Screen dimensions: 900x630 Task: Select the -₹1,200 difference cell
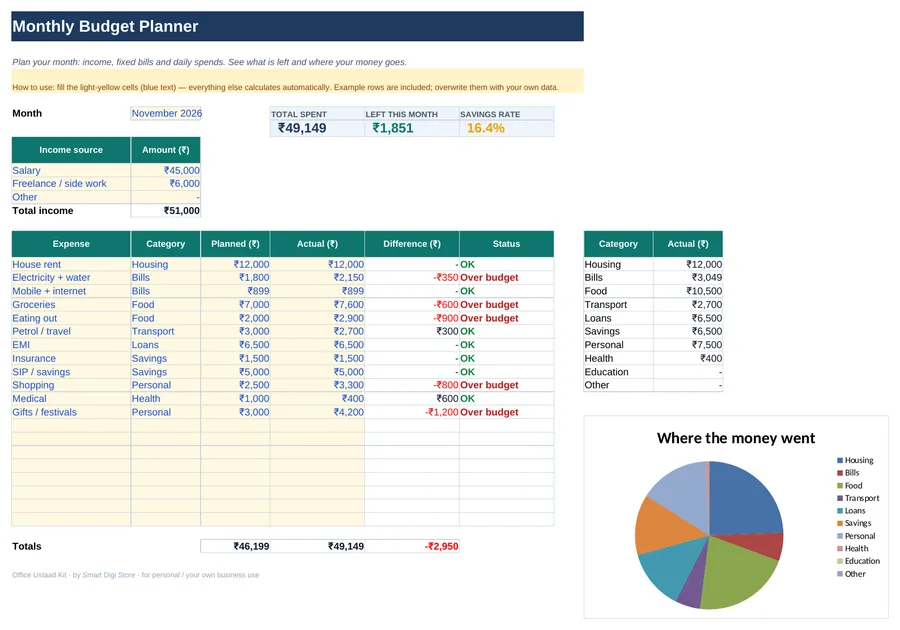pyautogui.click(x=412, y=412)
